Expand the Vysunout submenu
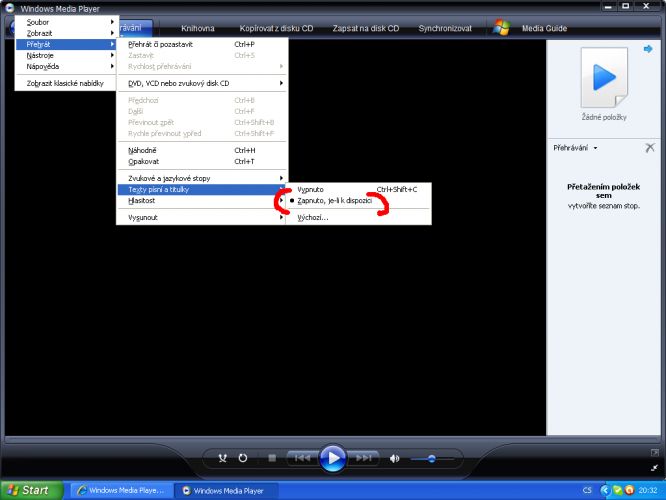Image resolution: width=666 pixels, height=500 pixels. tap(202, 218)
